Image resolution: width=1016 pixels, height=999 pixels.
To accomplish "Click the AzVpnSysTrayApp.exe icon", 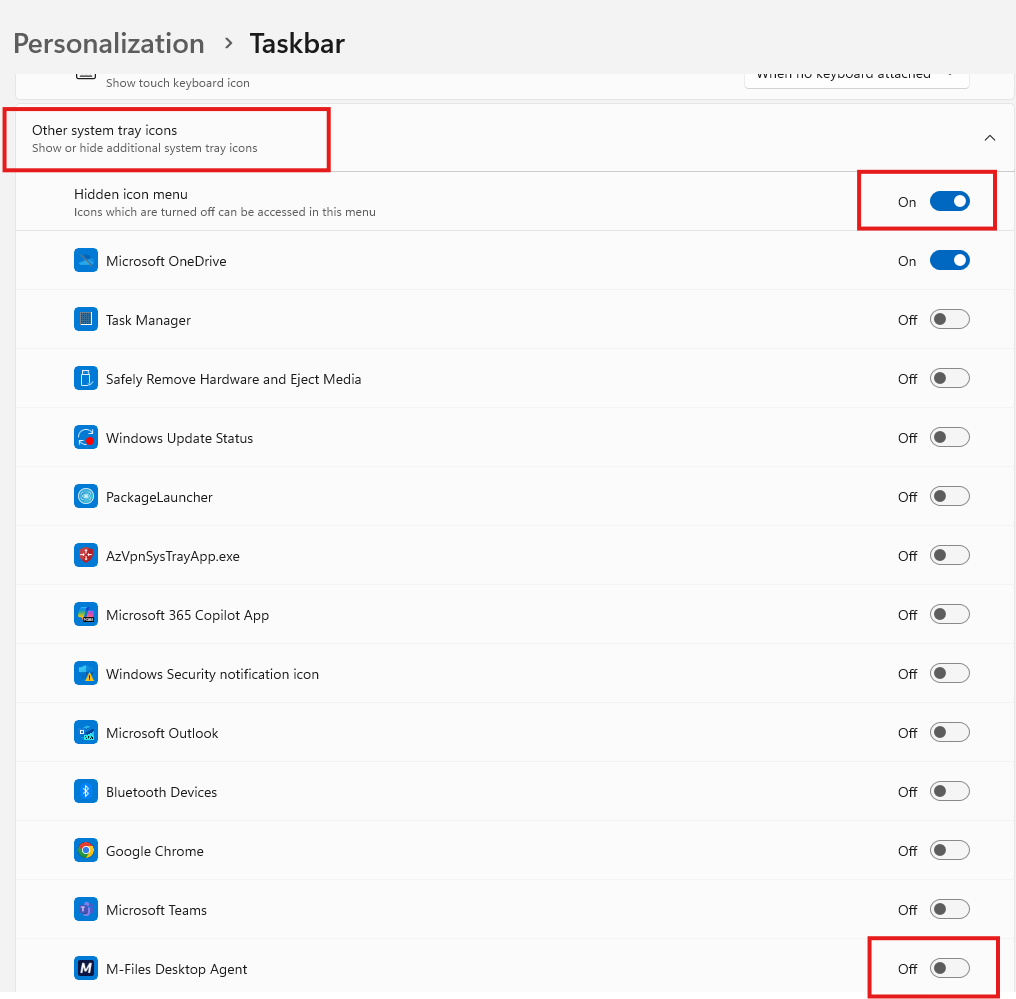I will click(86, 555).
